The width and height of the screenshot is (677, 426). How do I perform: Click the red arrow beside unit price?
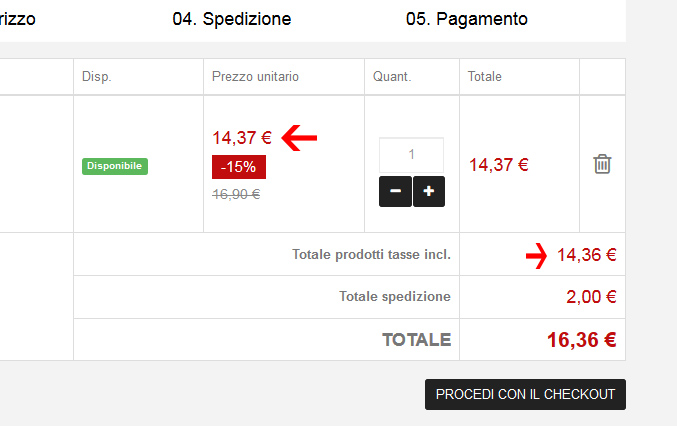tap(299, 138)
